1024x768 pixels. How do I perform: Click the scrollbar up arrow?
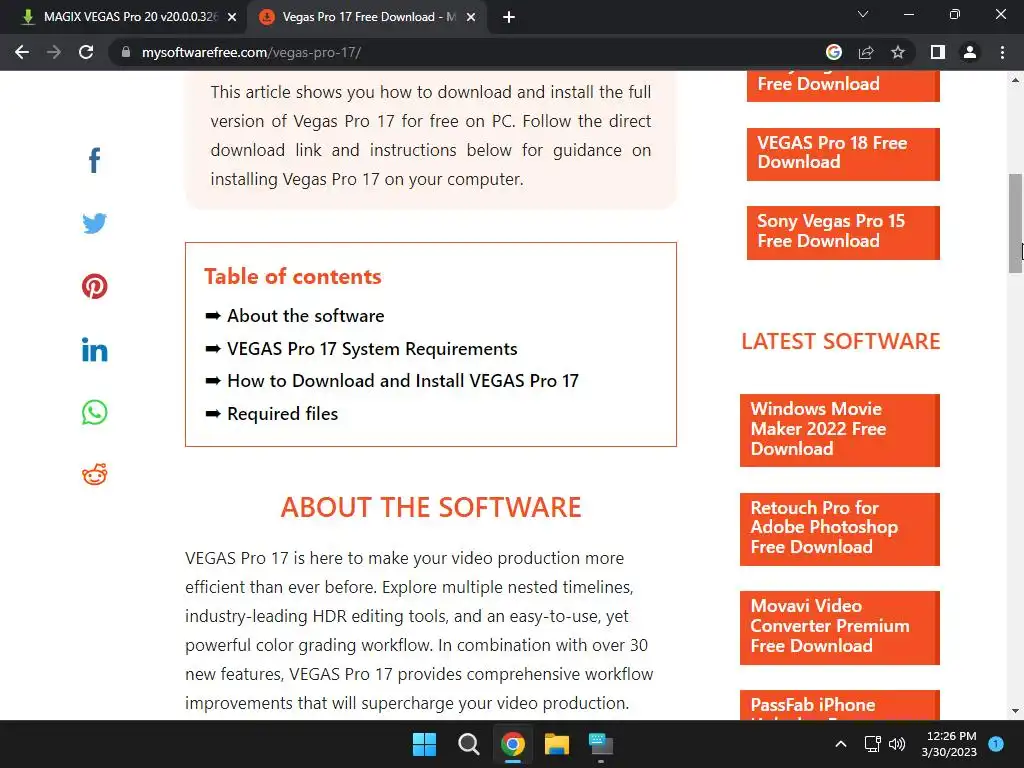pos(1015,80)
